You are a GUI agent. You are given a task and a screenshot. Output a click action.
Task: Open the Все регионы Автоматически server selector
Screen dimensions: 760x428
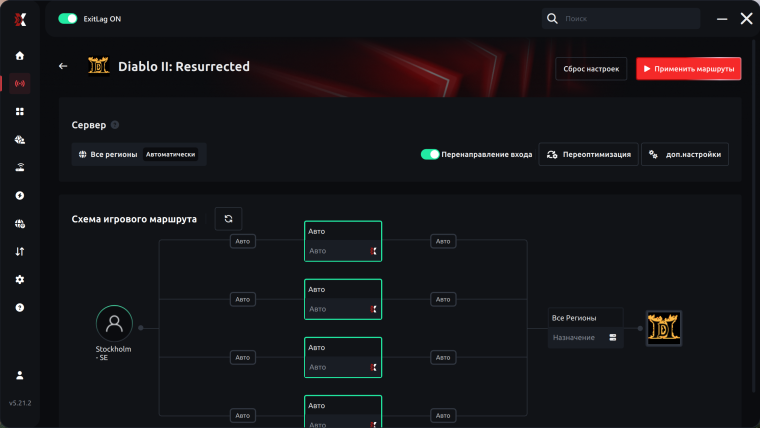click(x=139, y=154)
